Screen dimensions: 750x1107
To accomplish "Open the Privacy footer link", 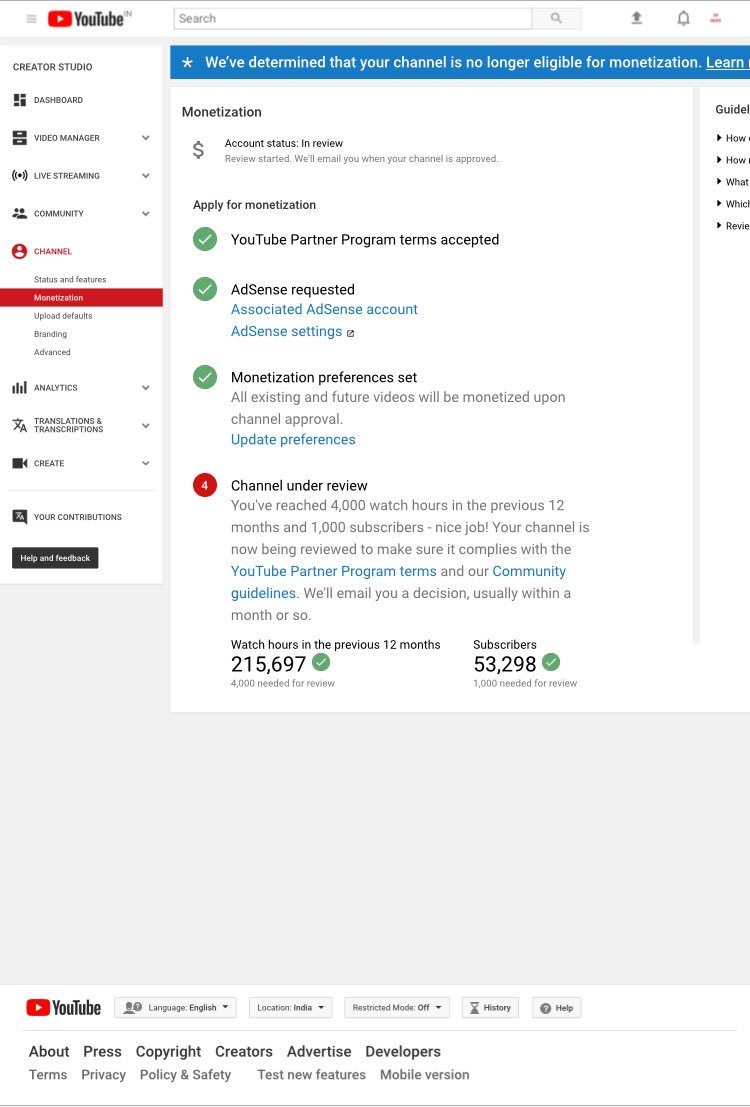I will (x=103, y=1075).
